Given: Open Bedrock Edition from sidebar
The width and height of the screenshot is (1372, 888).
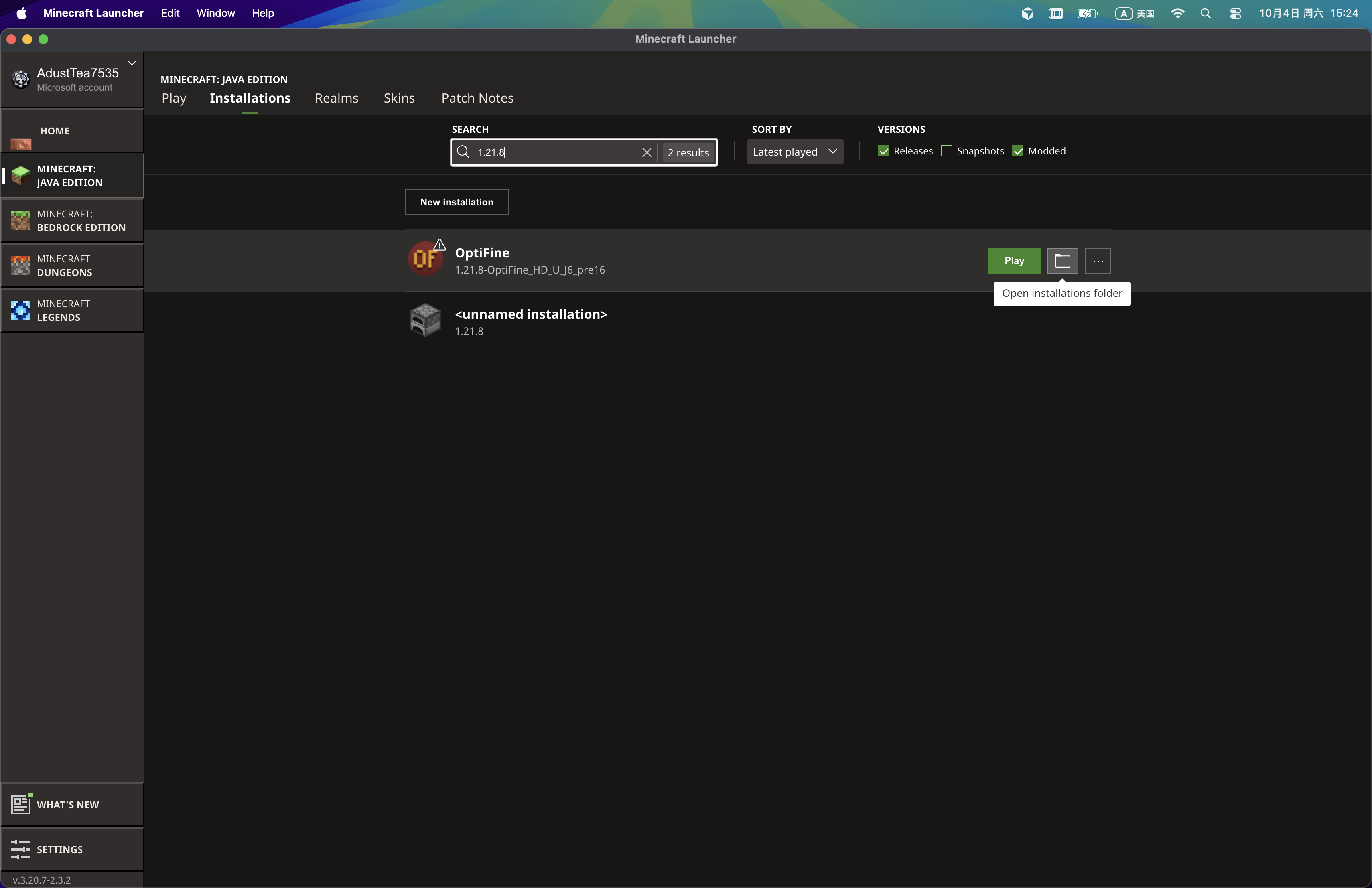Looking at the screenshot, I should tap(72, 220).
